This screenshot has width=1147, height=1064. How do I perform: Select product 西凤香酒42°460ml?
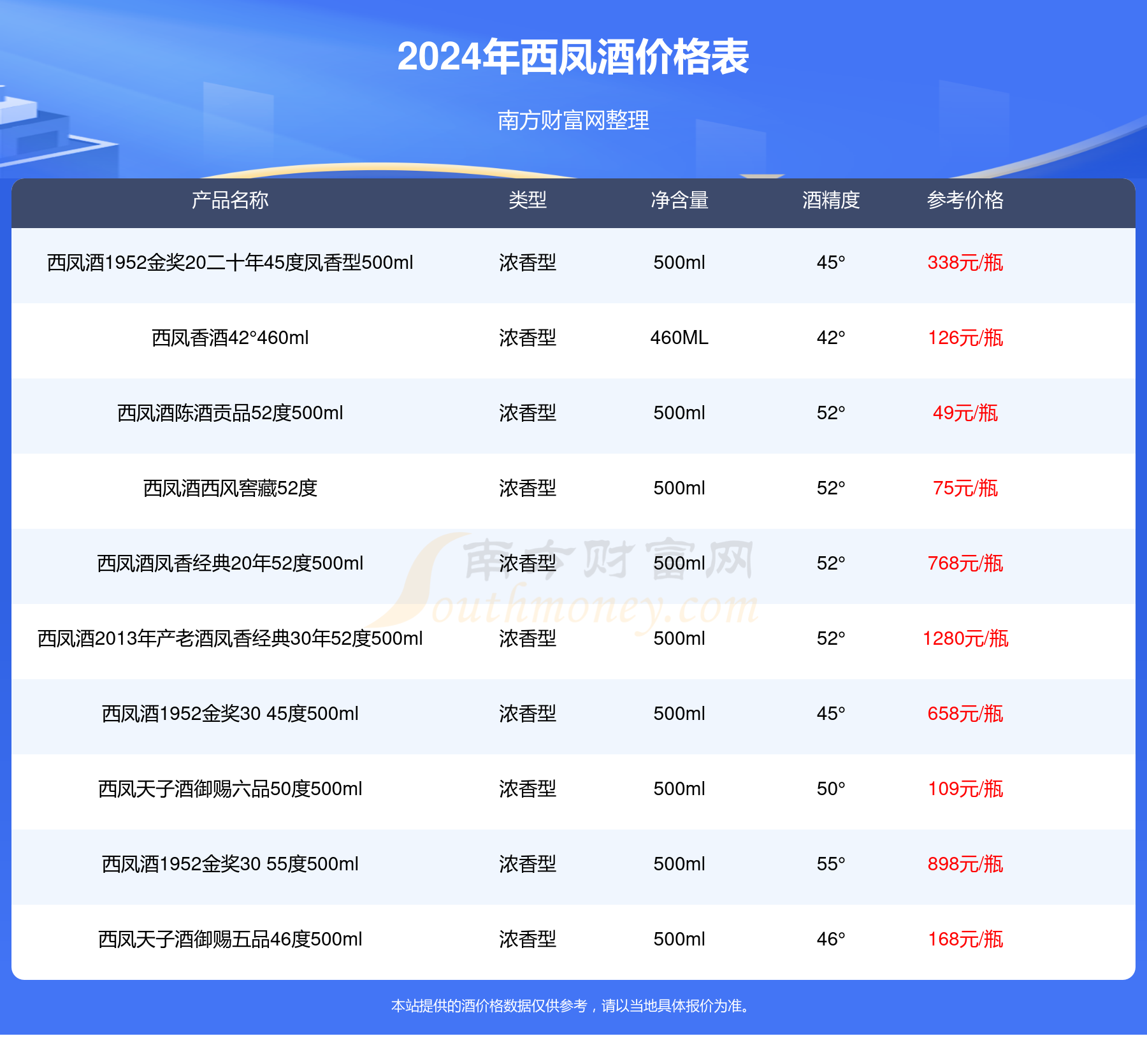click(230, 338)
